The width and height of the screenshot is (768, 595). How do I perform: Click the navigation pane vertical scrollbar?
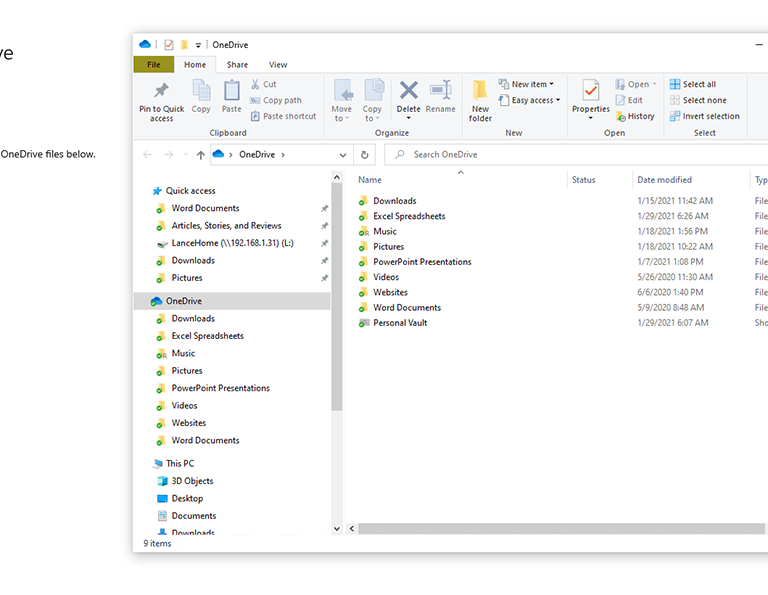pos(336,299)
